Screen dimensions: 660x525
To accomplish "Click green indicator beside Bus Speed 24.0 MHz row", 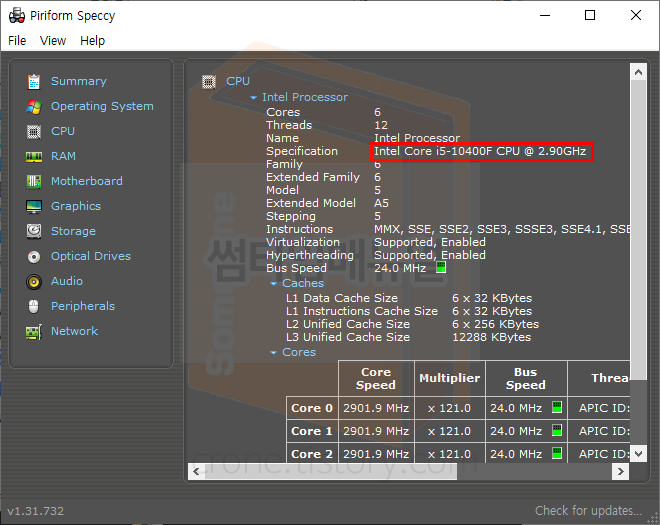I will tap(441, 267).
